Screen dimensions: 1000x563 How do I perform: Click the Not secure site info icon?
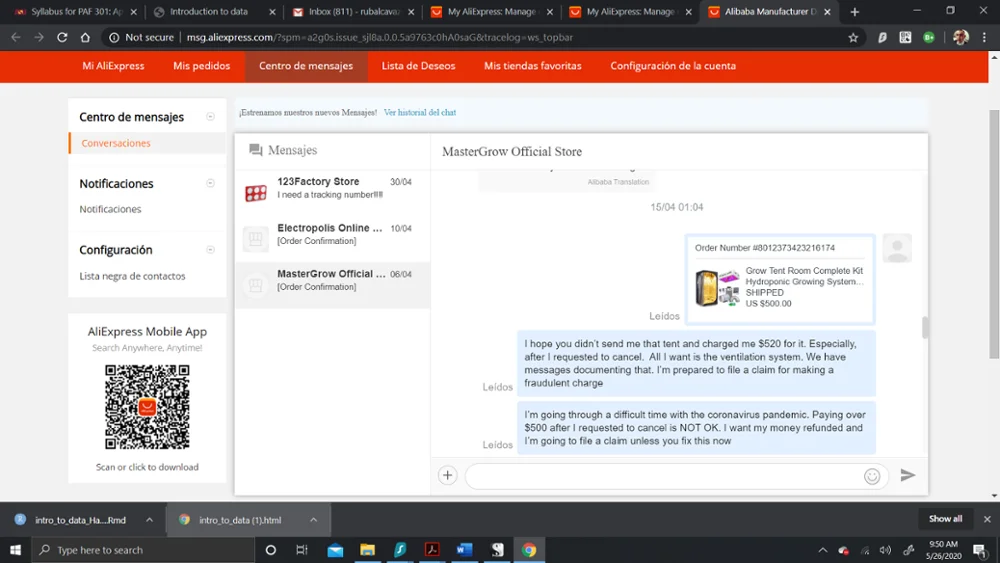point(114,38)
